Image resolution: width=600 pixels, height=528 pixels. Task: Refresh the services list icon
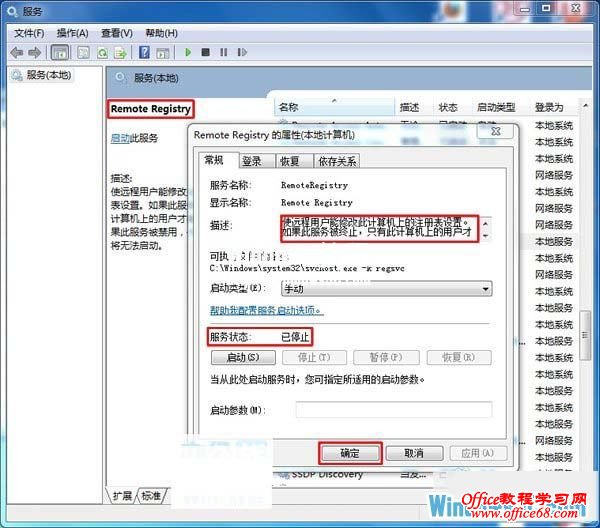[x=102, y=52]
